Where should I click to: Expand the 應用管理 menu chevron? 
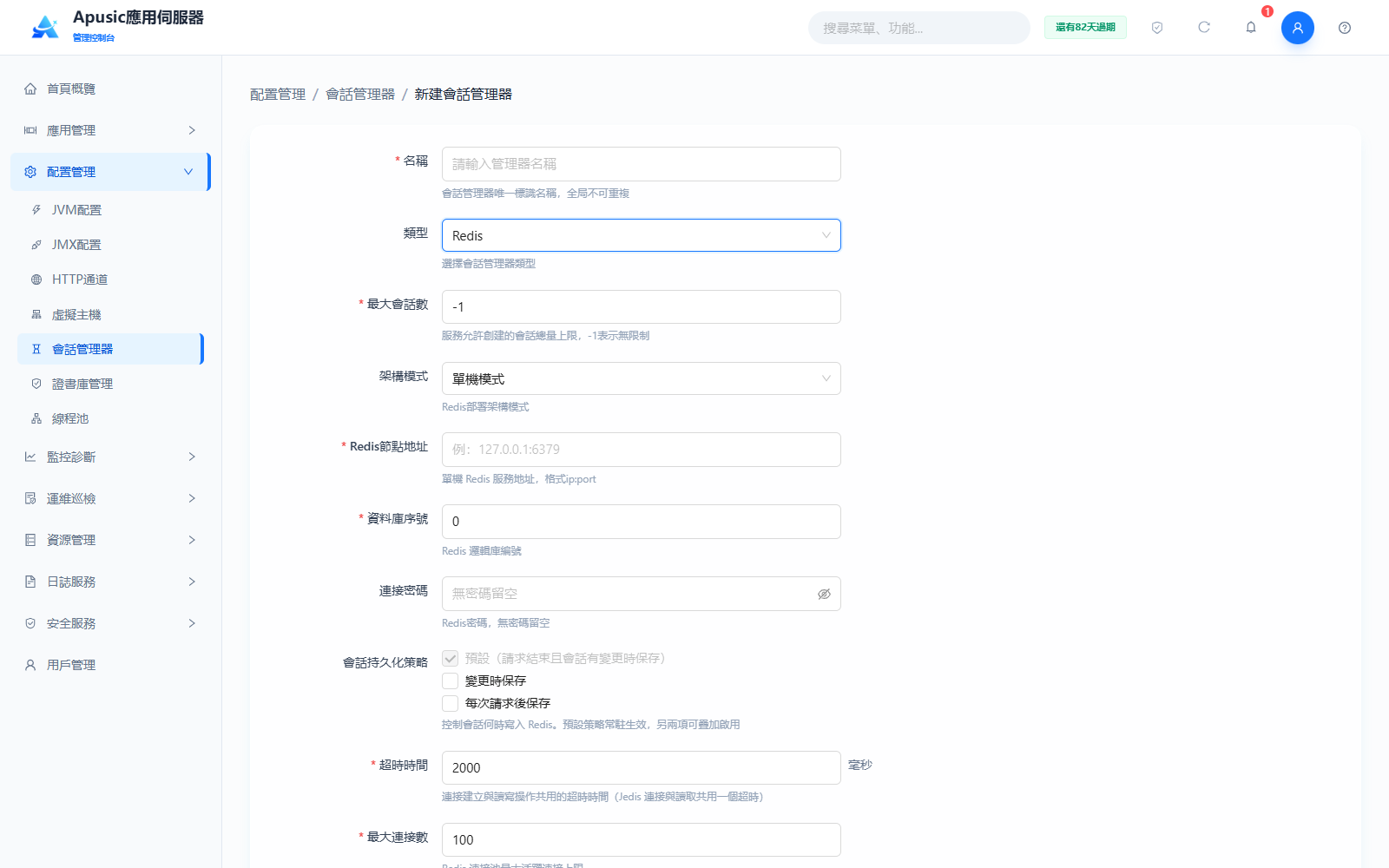tap(192, 130)
